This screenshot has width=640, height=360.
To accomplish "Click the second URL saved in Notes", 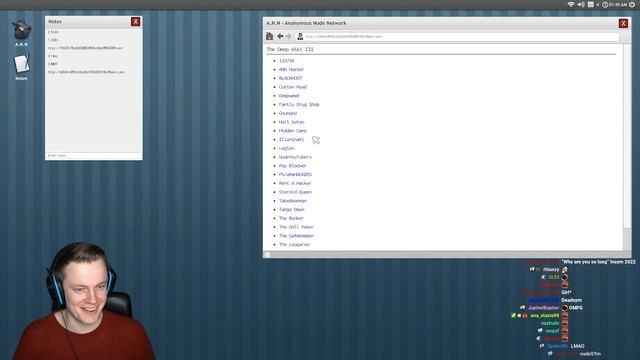I will 86,72.
